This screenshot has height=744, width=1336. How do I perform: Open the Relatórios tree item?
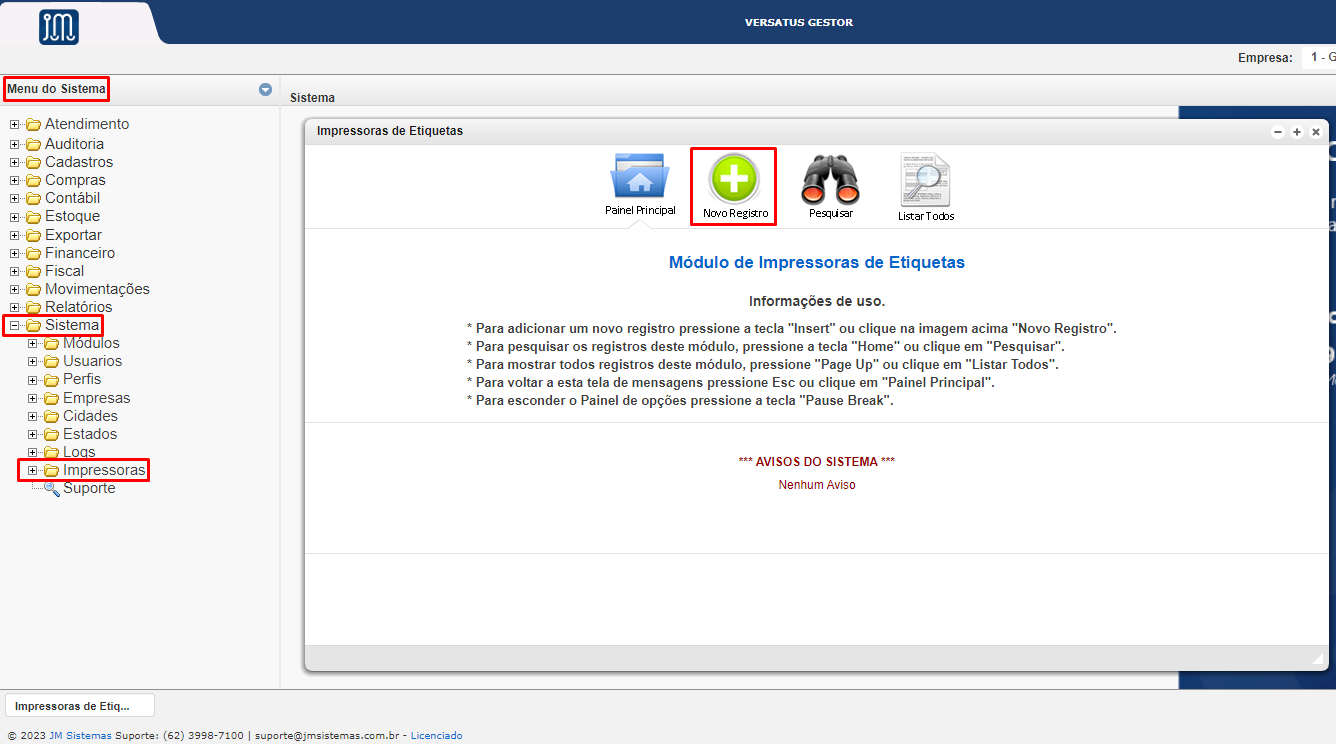click(x=78, y=307)
